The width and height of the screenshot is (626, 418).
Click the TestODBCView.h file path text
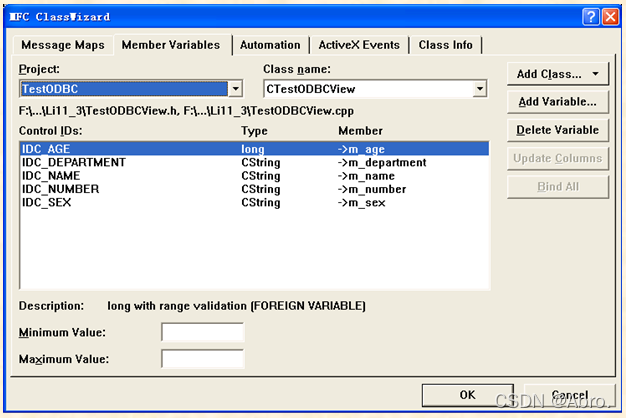(99, 111)
